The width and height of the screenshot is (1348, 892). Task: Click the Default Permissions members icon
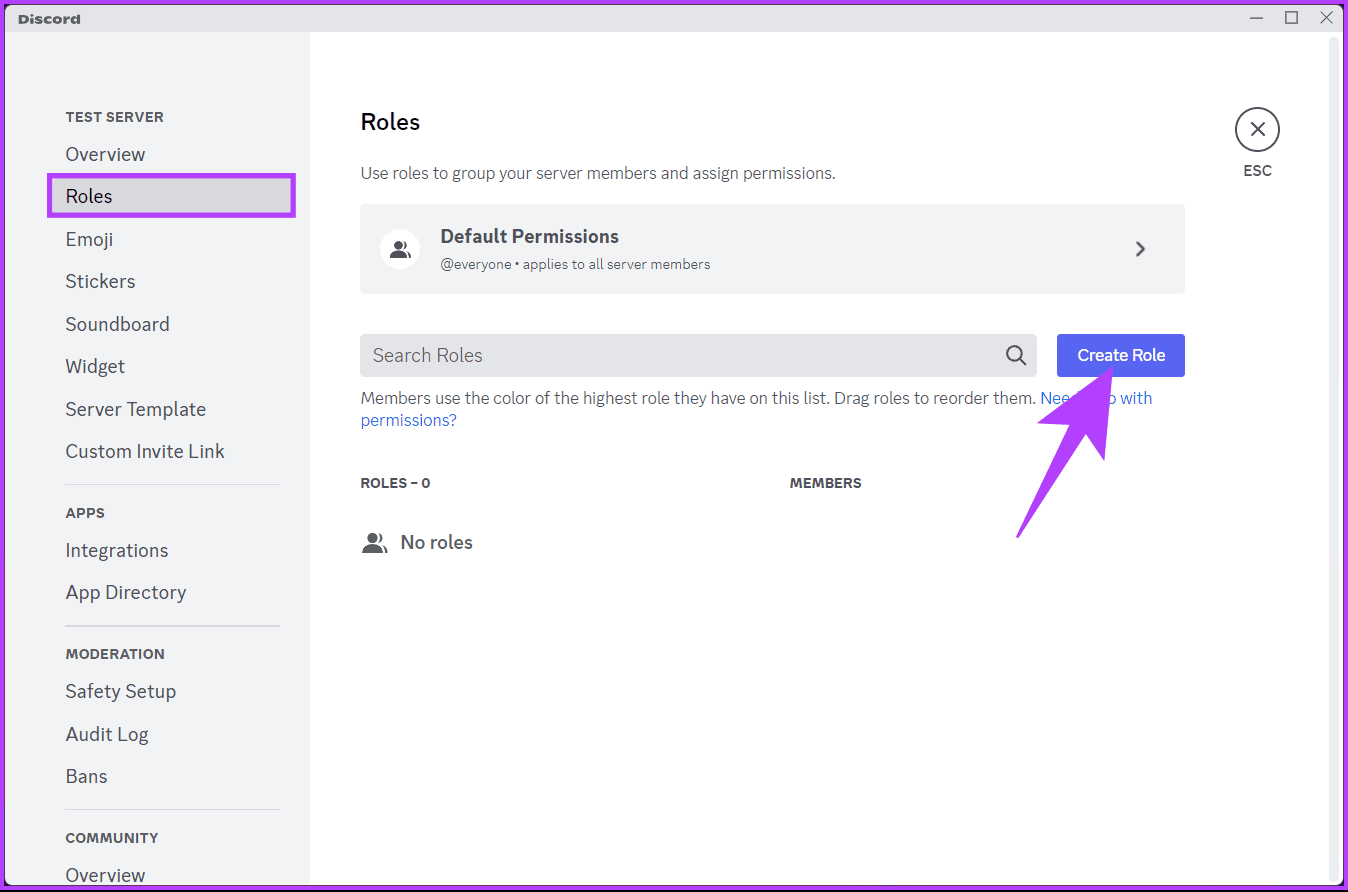400,249
